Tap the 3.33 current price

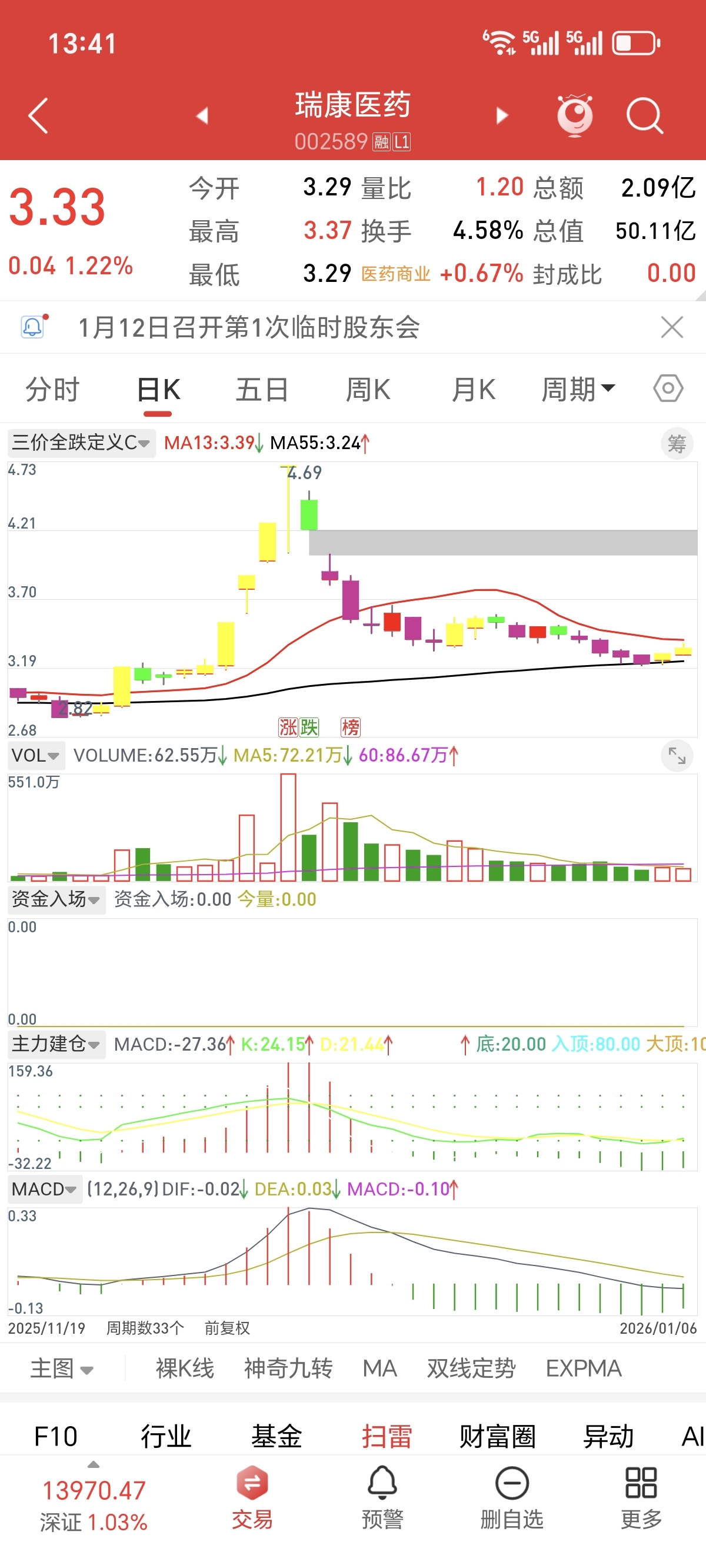pos(57,207)
